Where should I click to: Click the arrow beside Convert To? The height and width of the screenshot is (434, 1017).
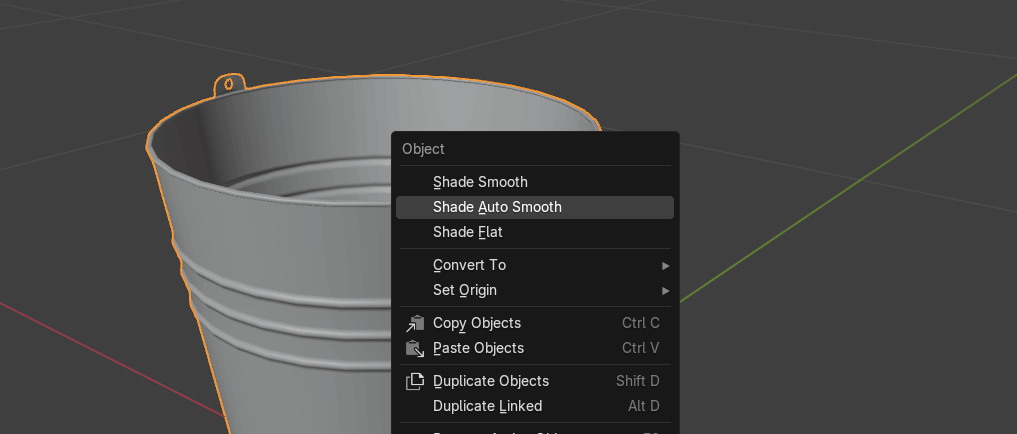point(665,266)
